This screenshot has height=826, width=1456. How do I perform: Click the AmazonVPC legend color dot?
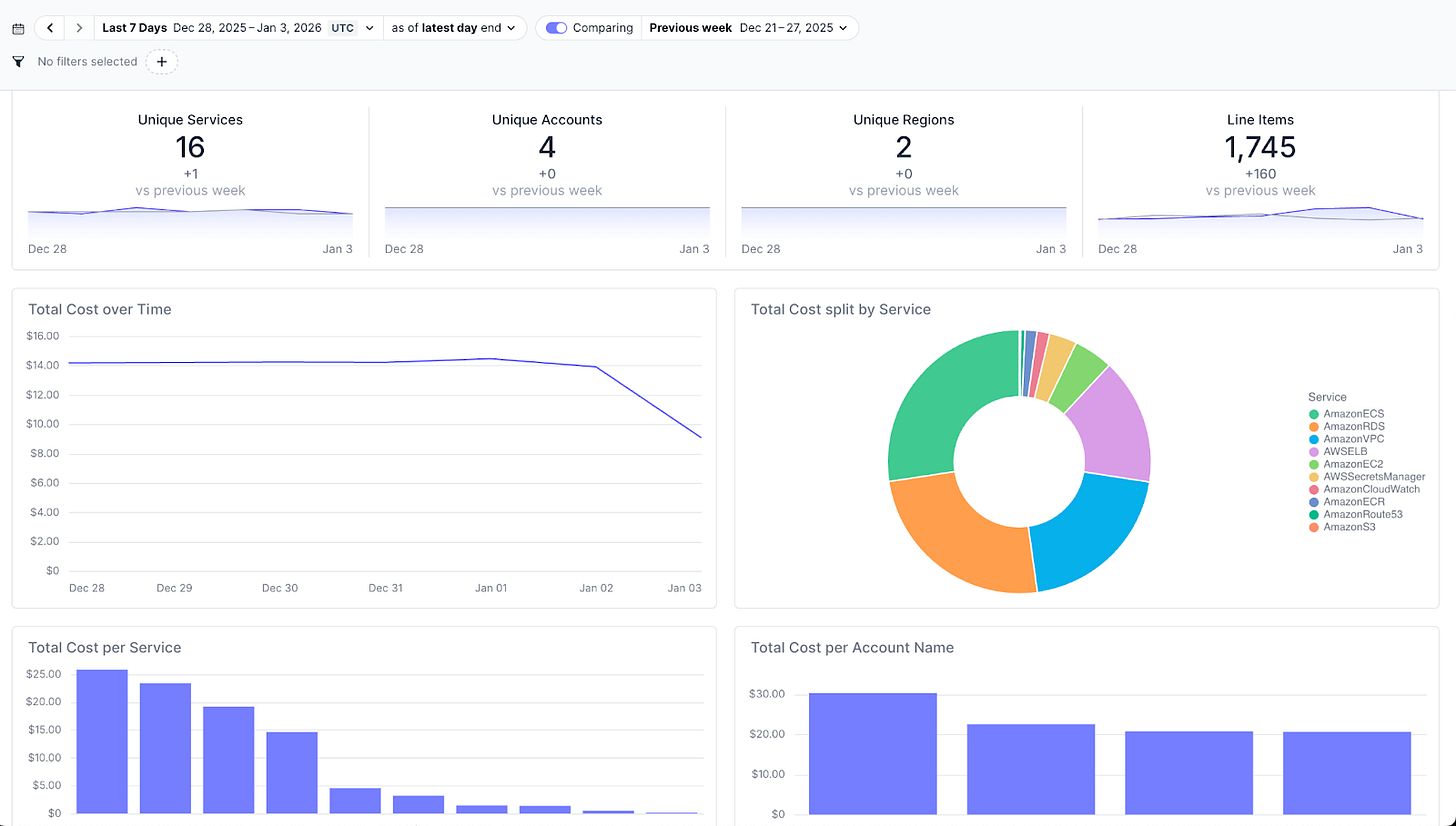1314,439
